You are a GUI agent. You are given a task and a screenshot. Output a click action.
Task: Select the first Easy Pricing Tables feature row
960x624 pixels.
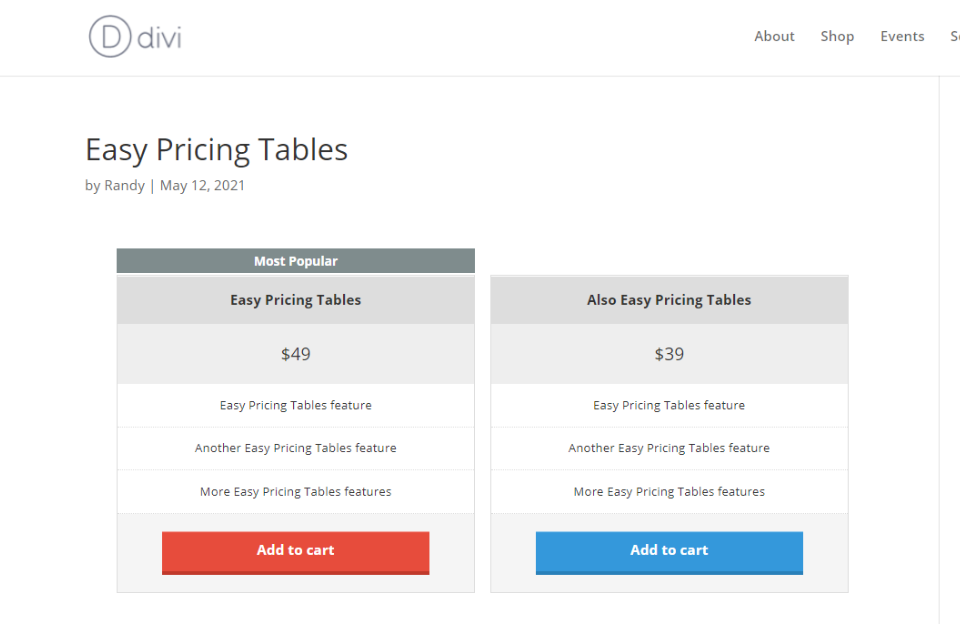(295, 405)
